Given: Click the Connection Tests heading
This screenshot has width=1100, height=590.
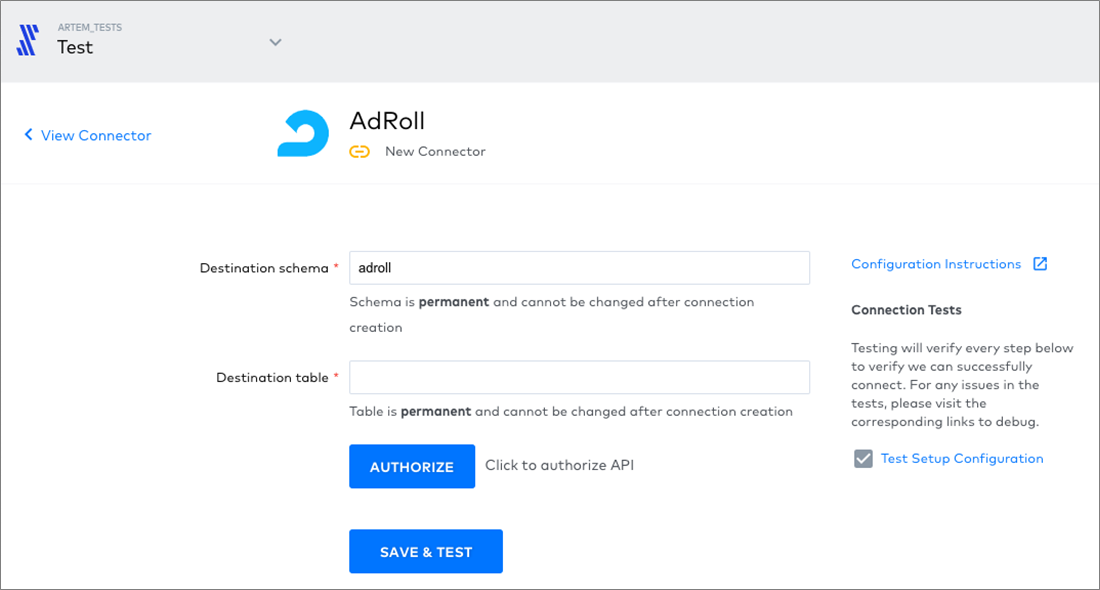Looking at the screenshot, I should click(906, 310).
